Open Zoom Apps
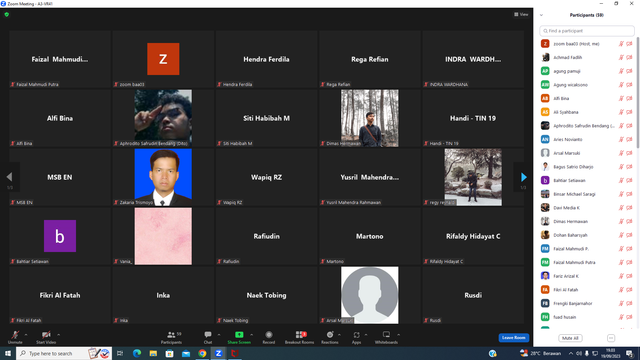640x360 pixels. pos(356,337)
